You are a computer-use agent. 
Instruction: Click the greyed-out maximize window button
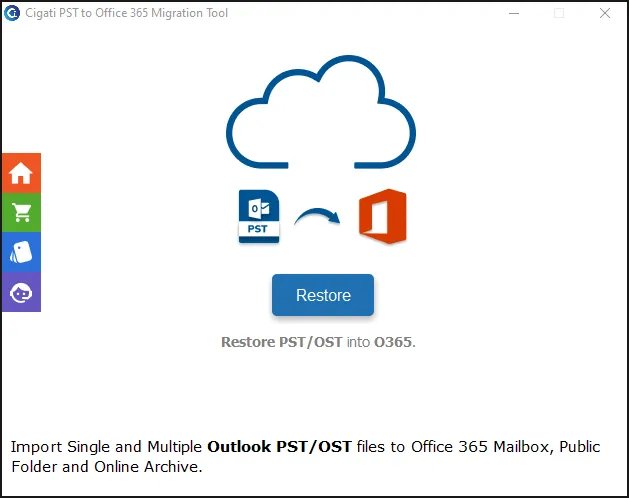(559, 13)
